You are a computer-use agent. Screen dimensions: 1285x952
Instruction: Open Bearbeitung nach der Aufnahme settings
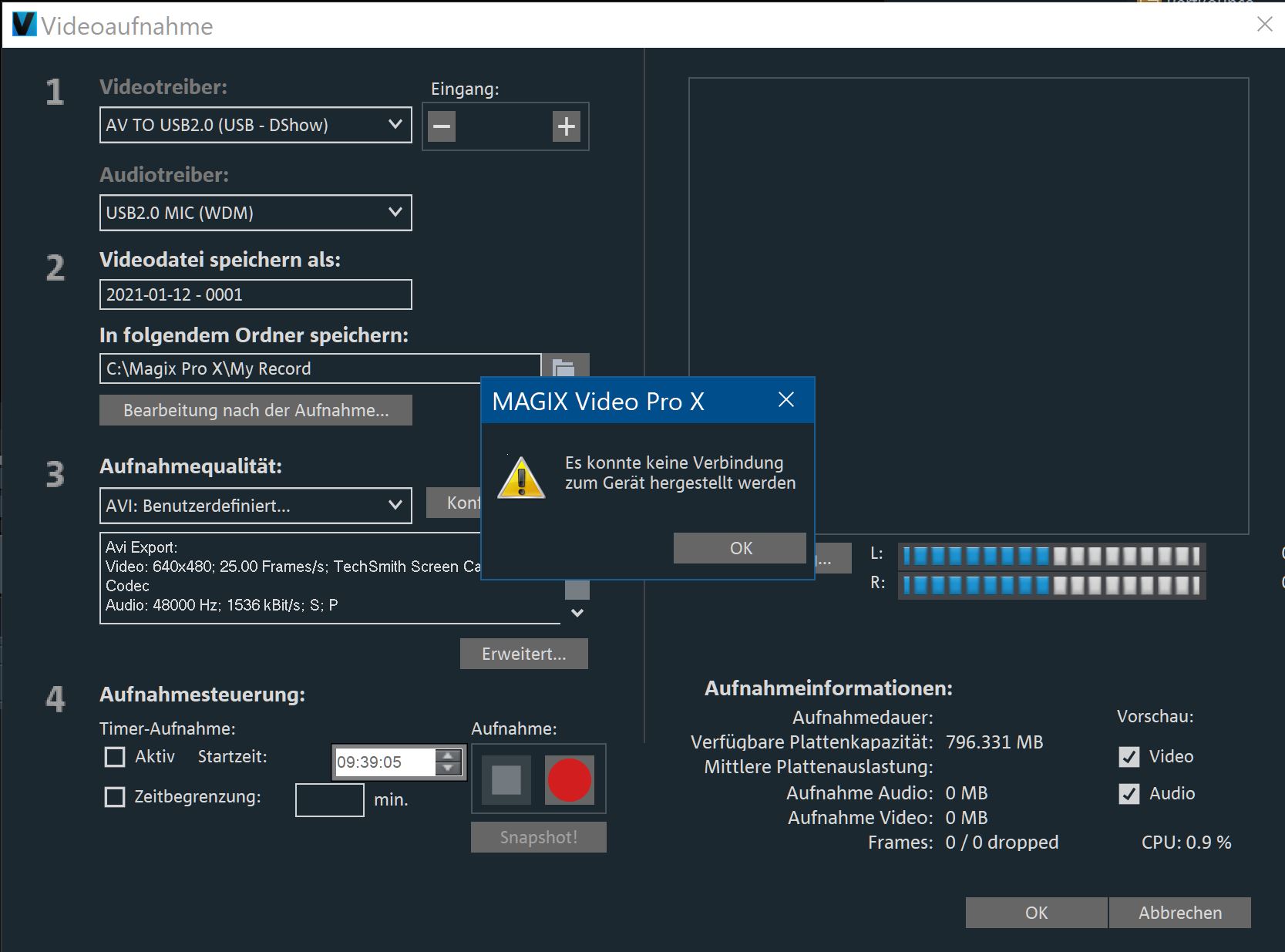[x=256, y=410]
